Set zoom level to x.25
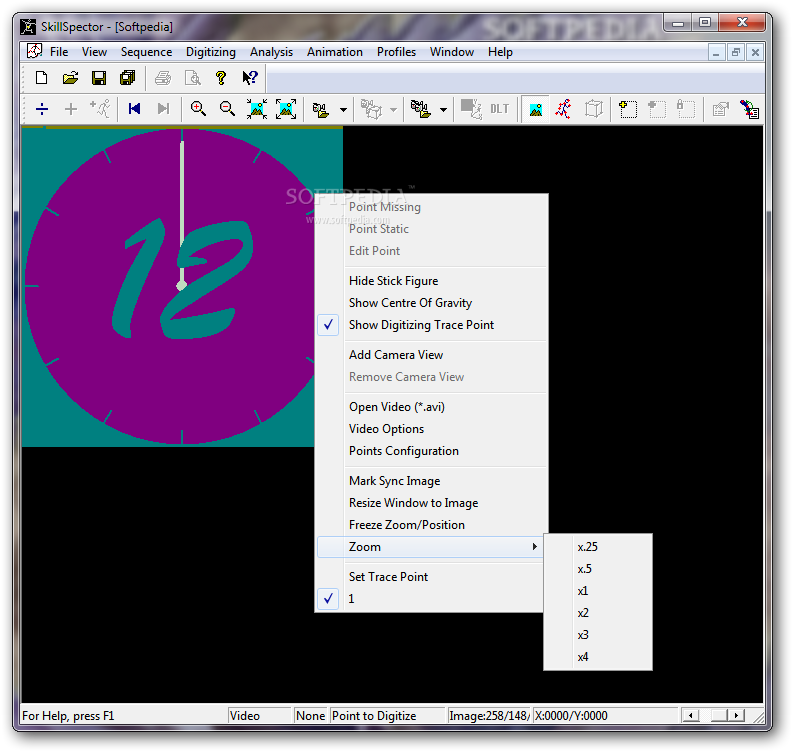 point(598,547)
